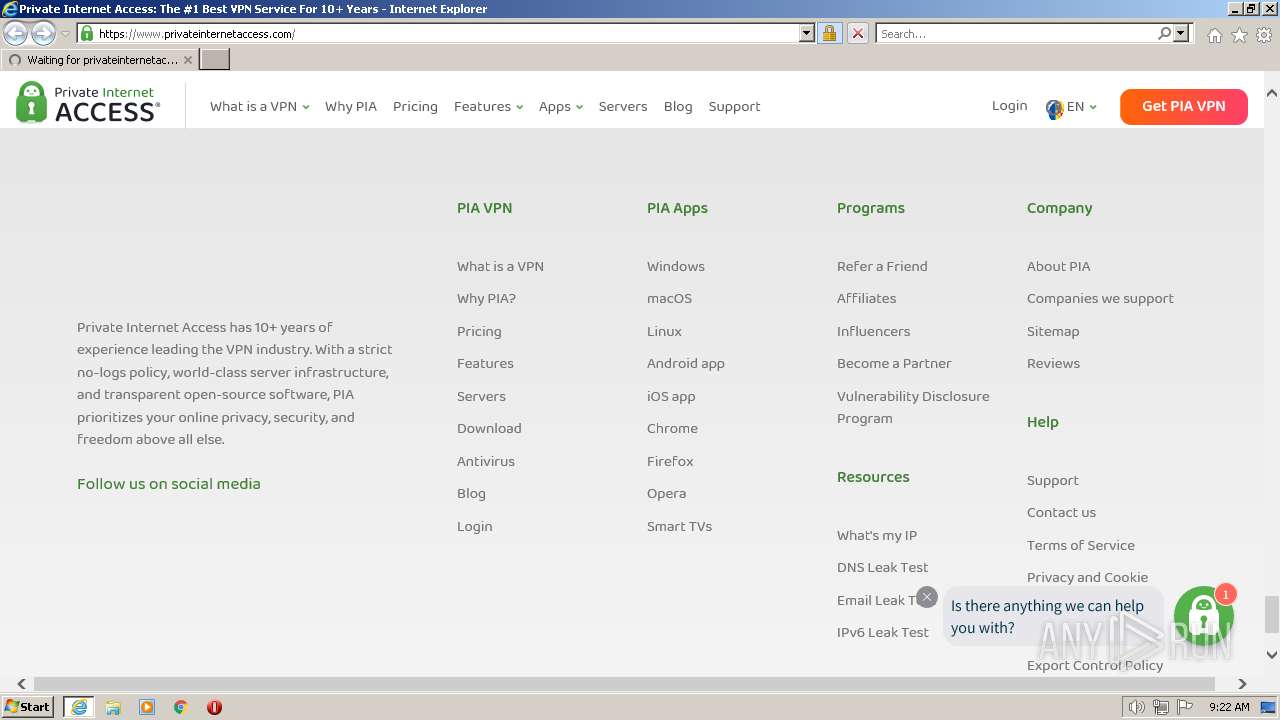Click in the browser search box
1280x720 pixels.
point(1016,33)
